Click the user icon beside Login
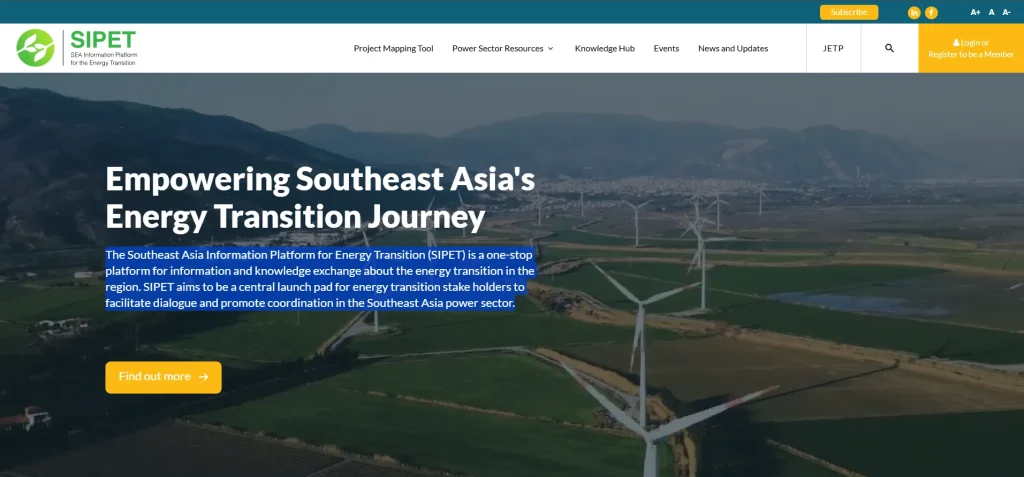The height and width of the screenshot is (477, 1024). [957, 43]
